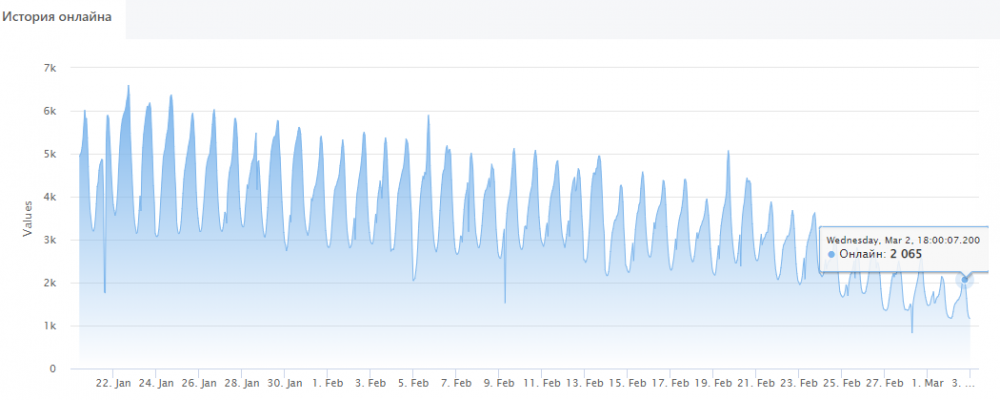Select the 5. Feb date tick
The image size is (1000, 400).
pos(412,383)
